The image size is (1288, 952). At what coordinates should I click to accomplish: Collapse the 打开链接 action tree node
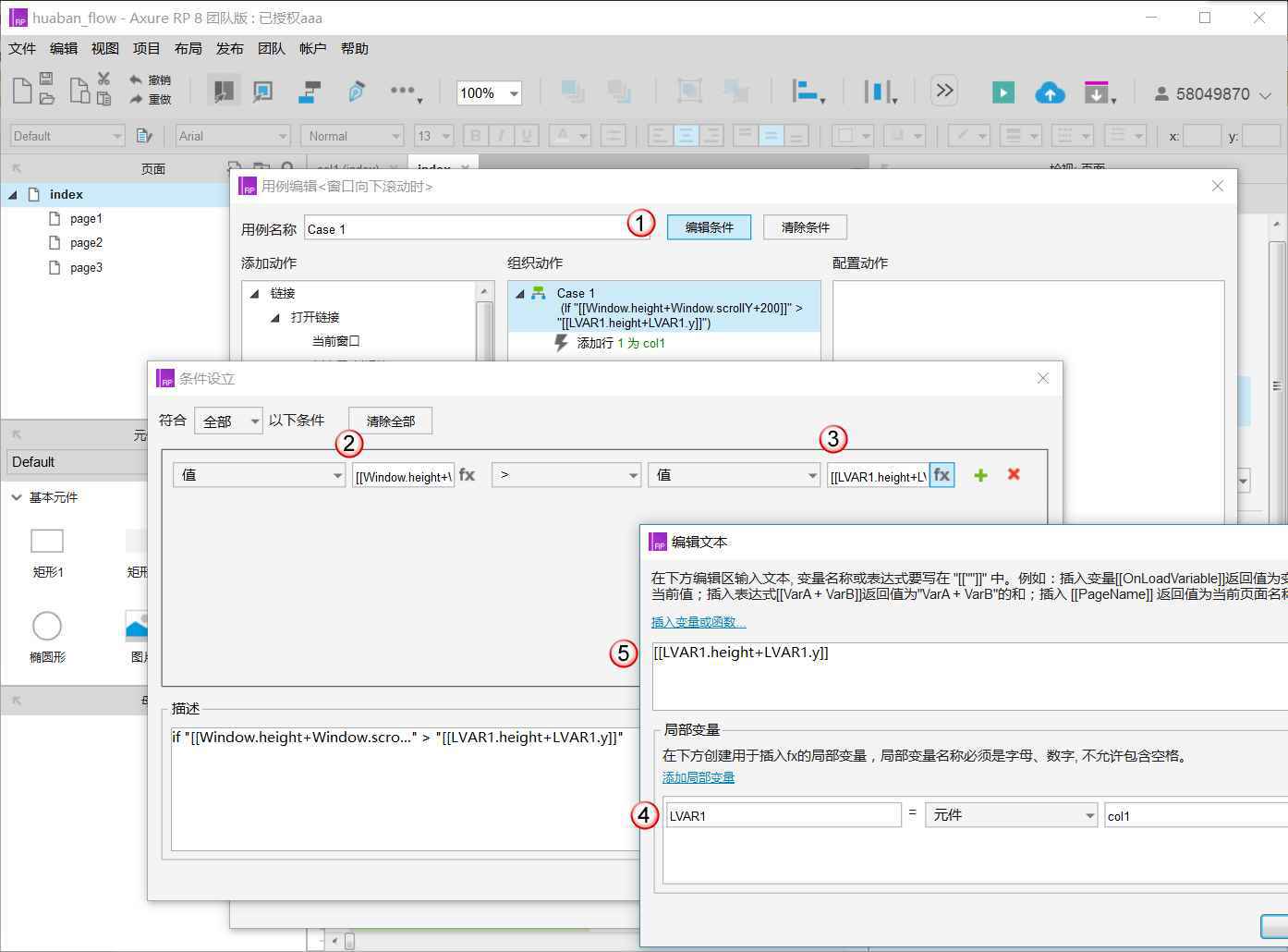pyautogui.click(x=275, y=317)
